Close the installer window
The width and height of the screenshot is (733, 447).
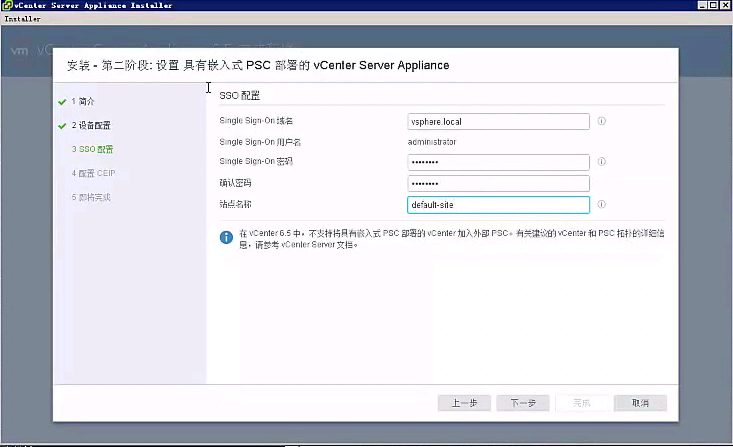point(725,5)
